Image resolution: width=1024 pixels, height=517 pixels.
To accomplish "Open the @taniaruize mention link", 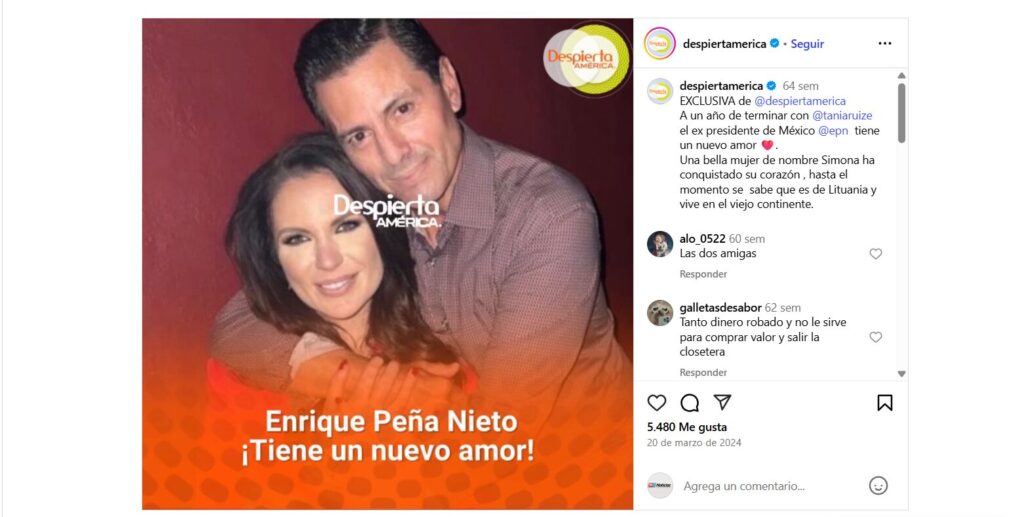I will tap(842, 116).
